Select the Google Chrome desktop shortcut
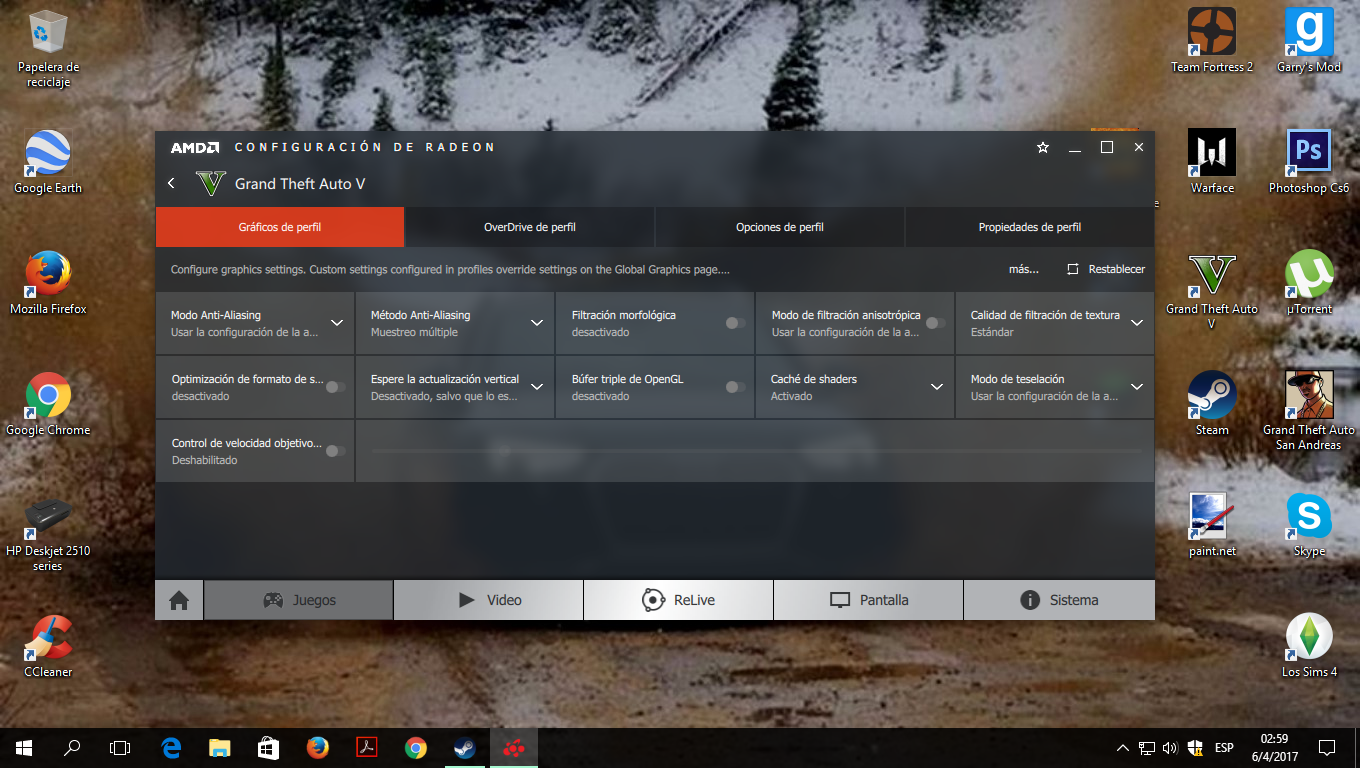 [48, 404]
